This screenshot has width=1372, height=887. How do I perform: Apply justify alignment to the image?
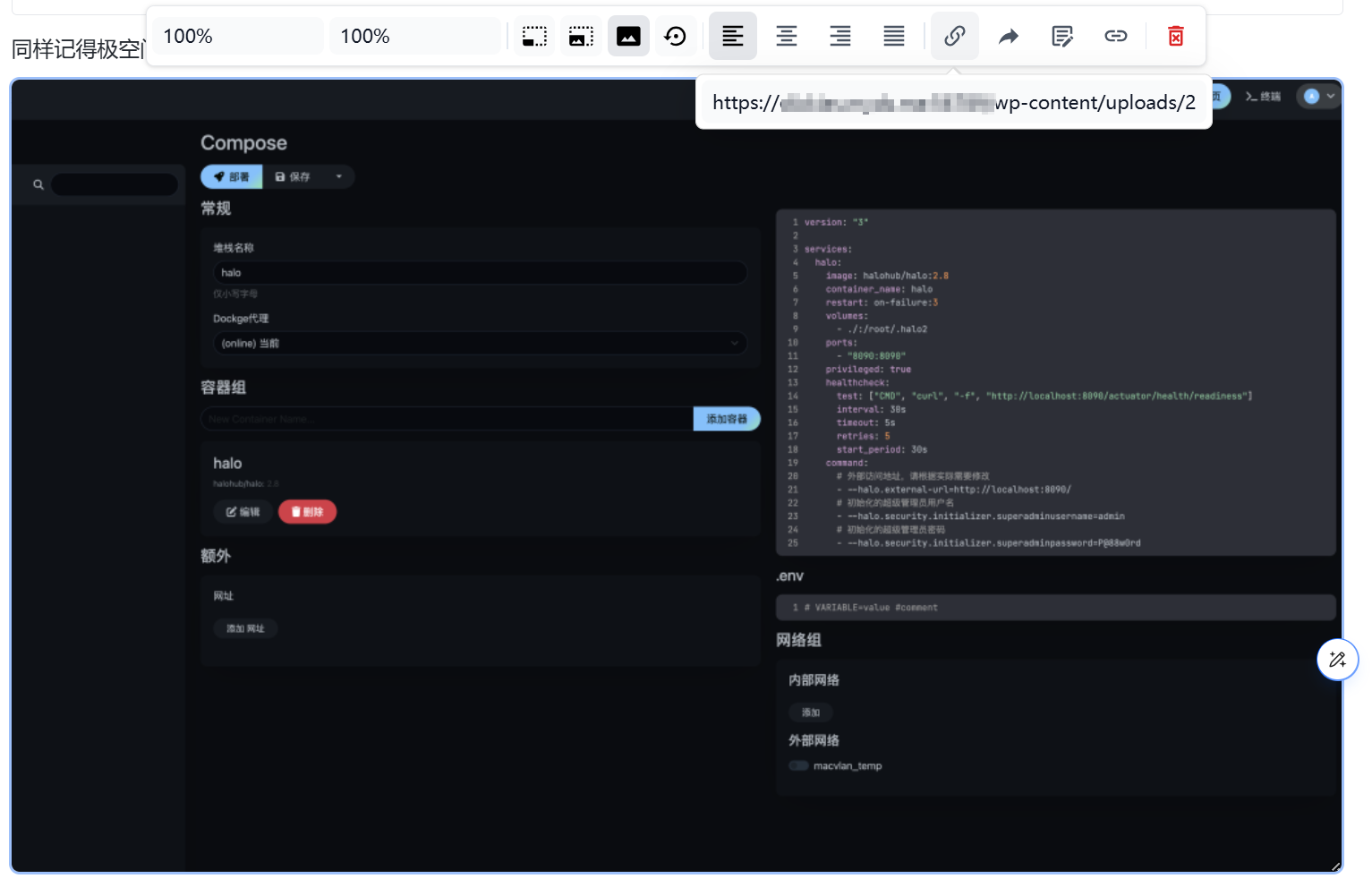pos(893,37)
